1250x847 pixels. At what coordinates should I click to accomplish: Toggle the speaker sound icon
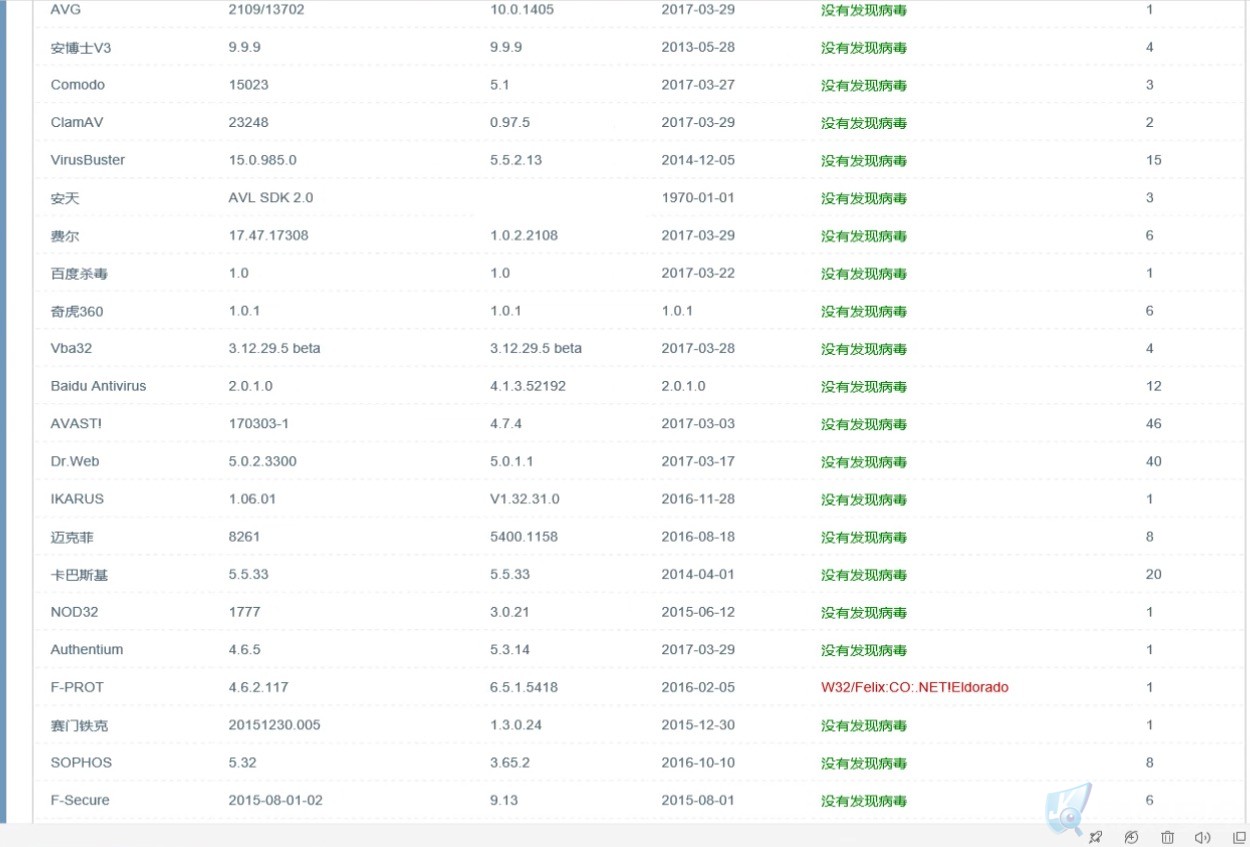[1203, 837]
